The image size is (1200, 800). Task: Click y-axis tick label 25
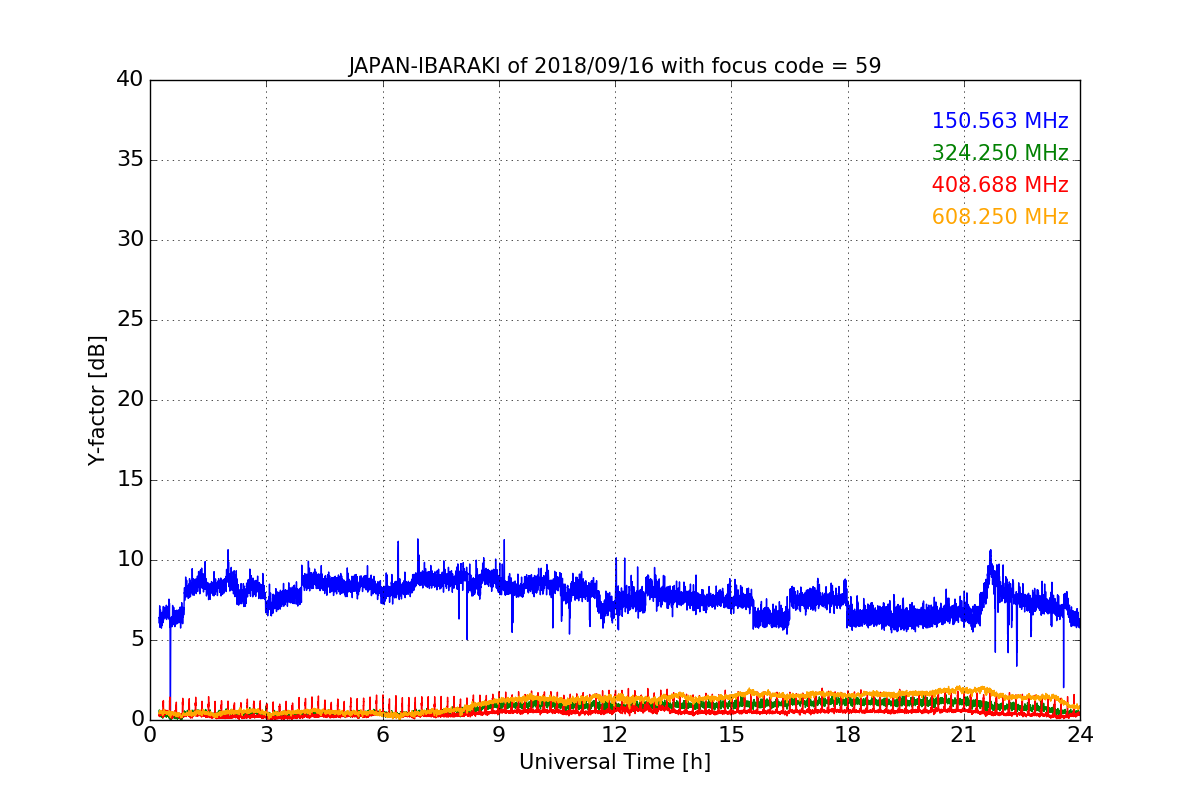(x=130, y=319)
